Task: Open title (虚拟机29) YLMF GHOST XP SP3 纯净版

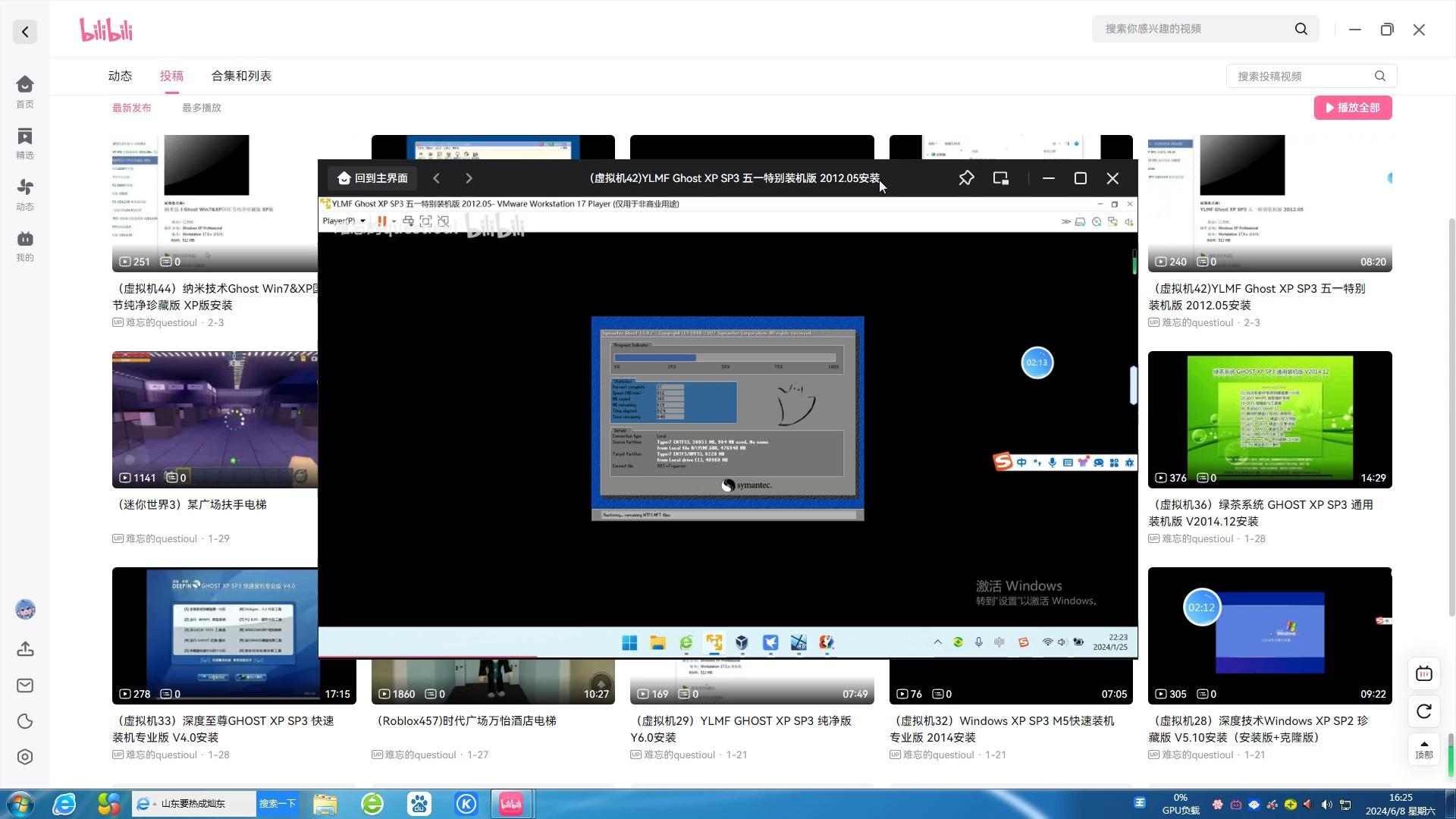Action: [x=741, y=729]
